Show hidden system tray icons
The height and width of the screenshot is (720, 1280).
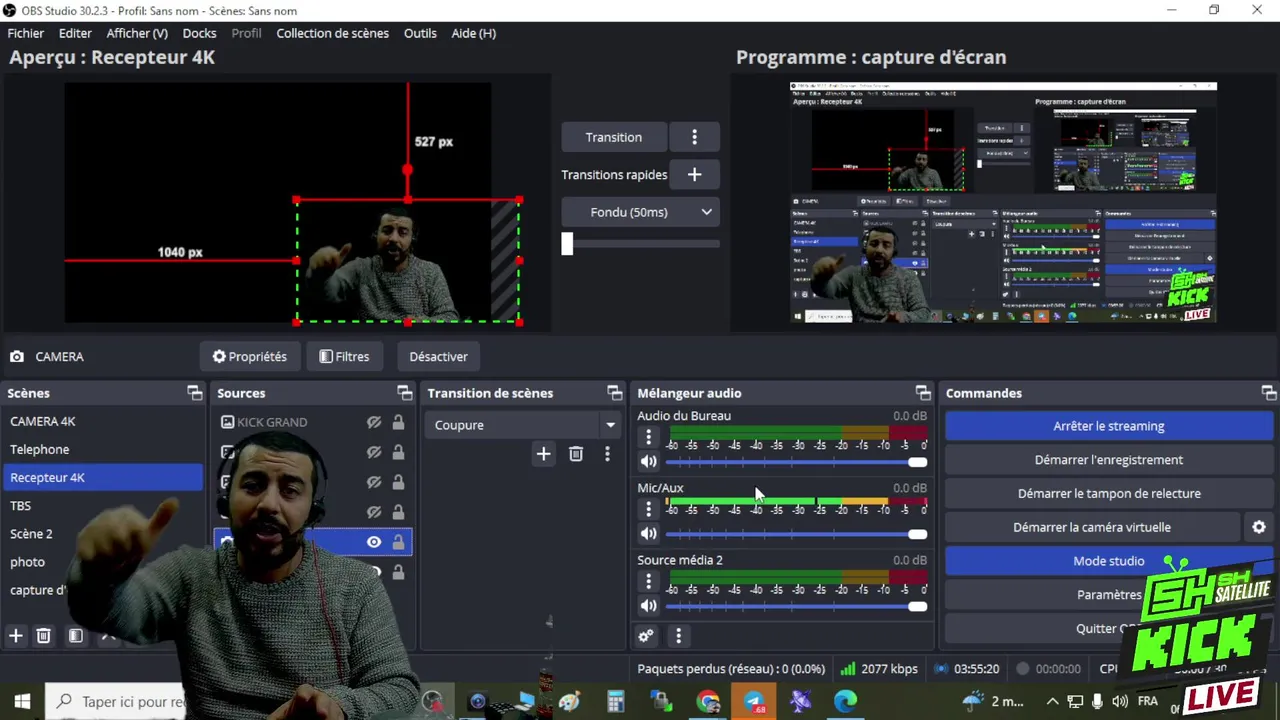point(1052,702)
